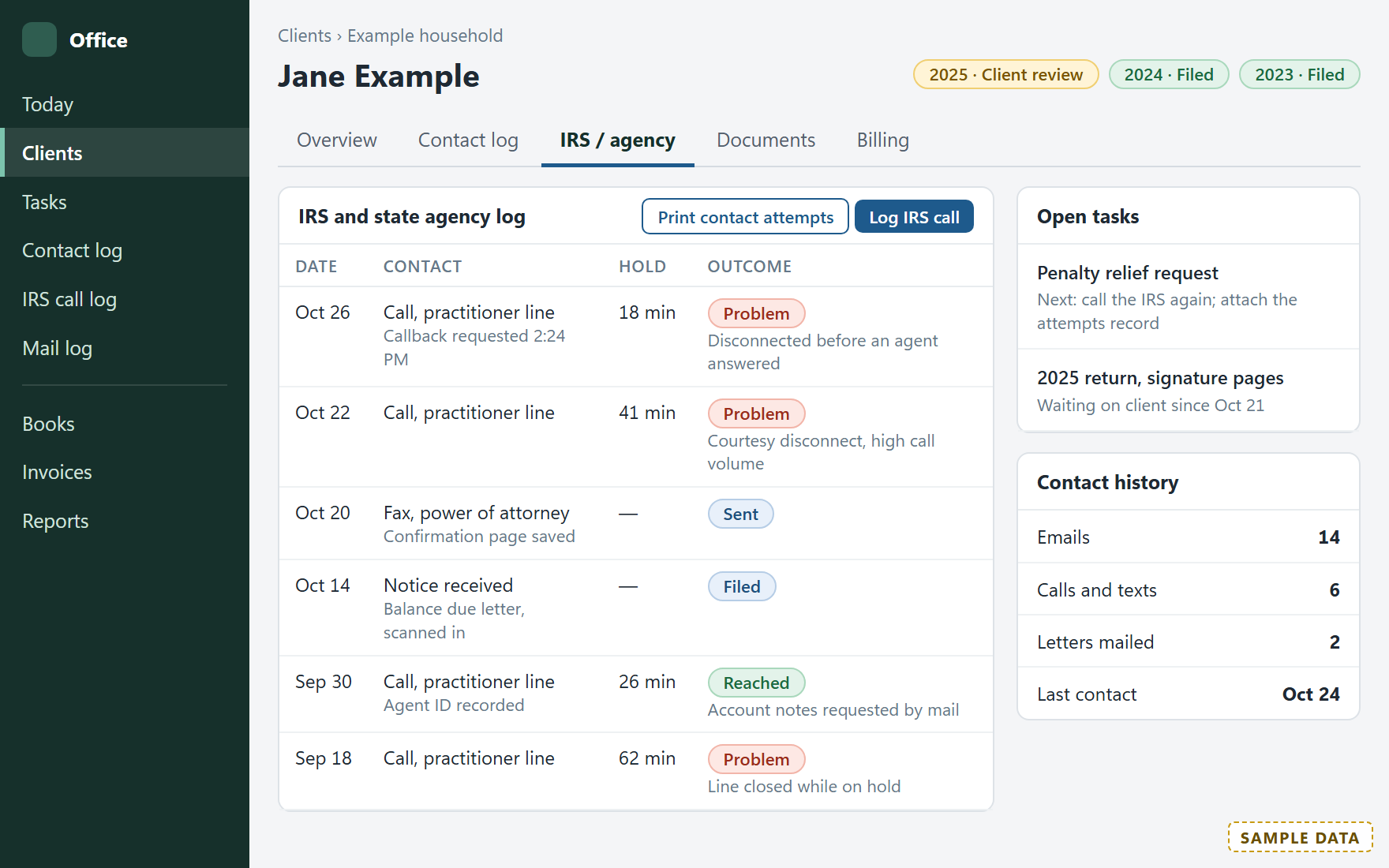Open the 2025 return, signature pages task
The image size is (1389, 868).
pyautogui.click(x=1189, y=391)
